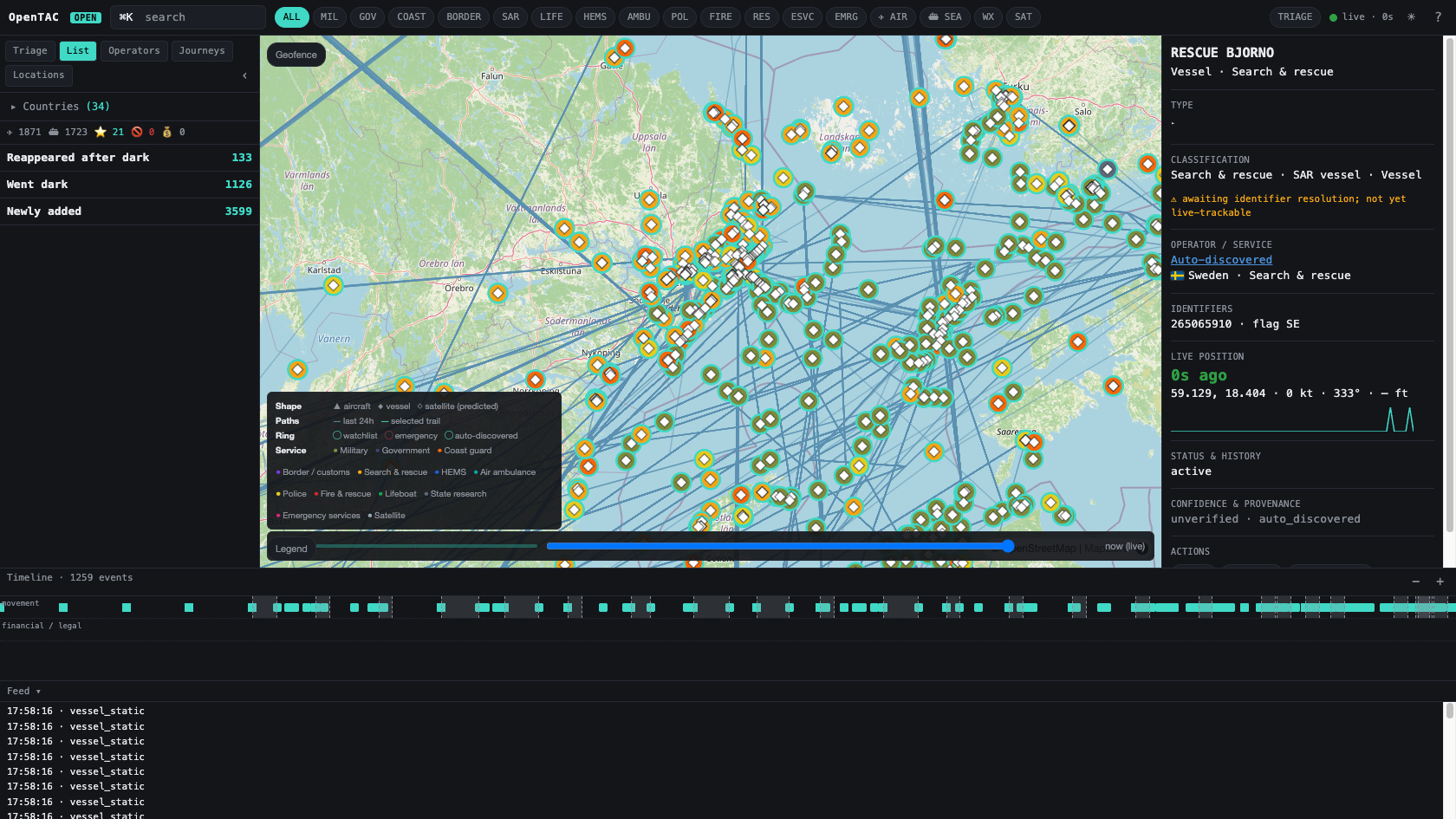The image size is (1456, 819).
Task: Click vessel marker near Örebro on map
Action: click(497, 293)
